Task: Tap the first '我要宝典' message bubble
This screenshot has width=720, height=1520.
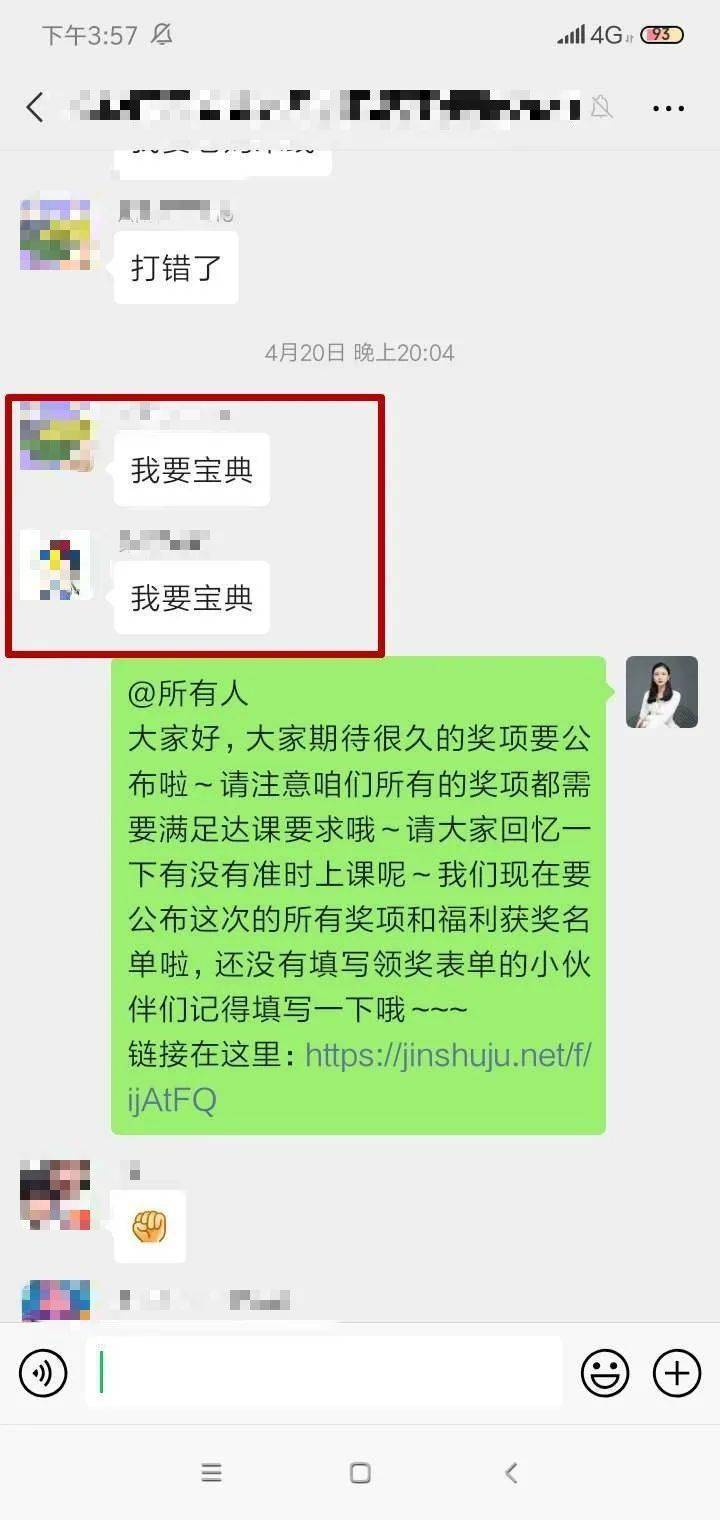Action: [x=192, y=469]
